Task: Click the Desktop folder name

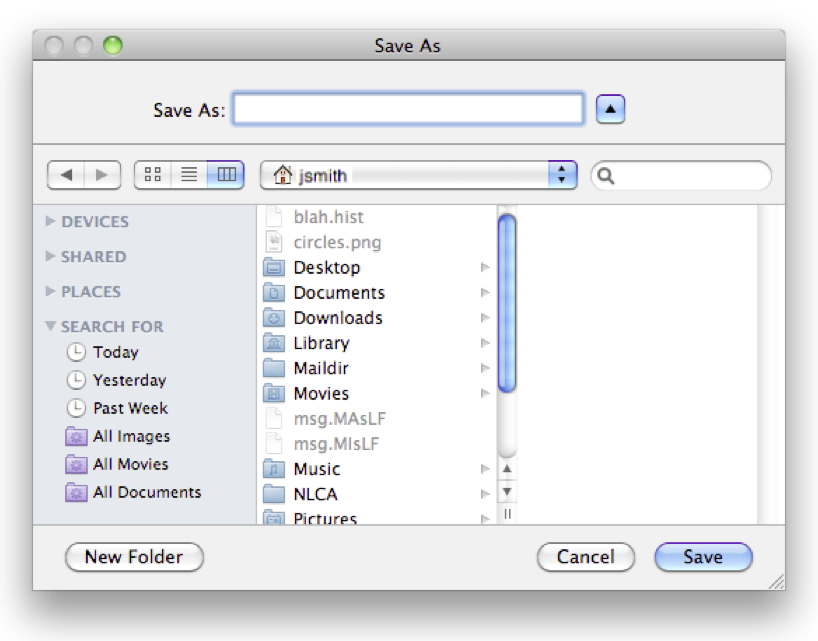Action: tap(327, 268)
